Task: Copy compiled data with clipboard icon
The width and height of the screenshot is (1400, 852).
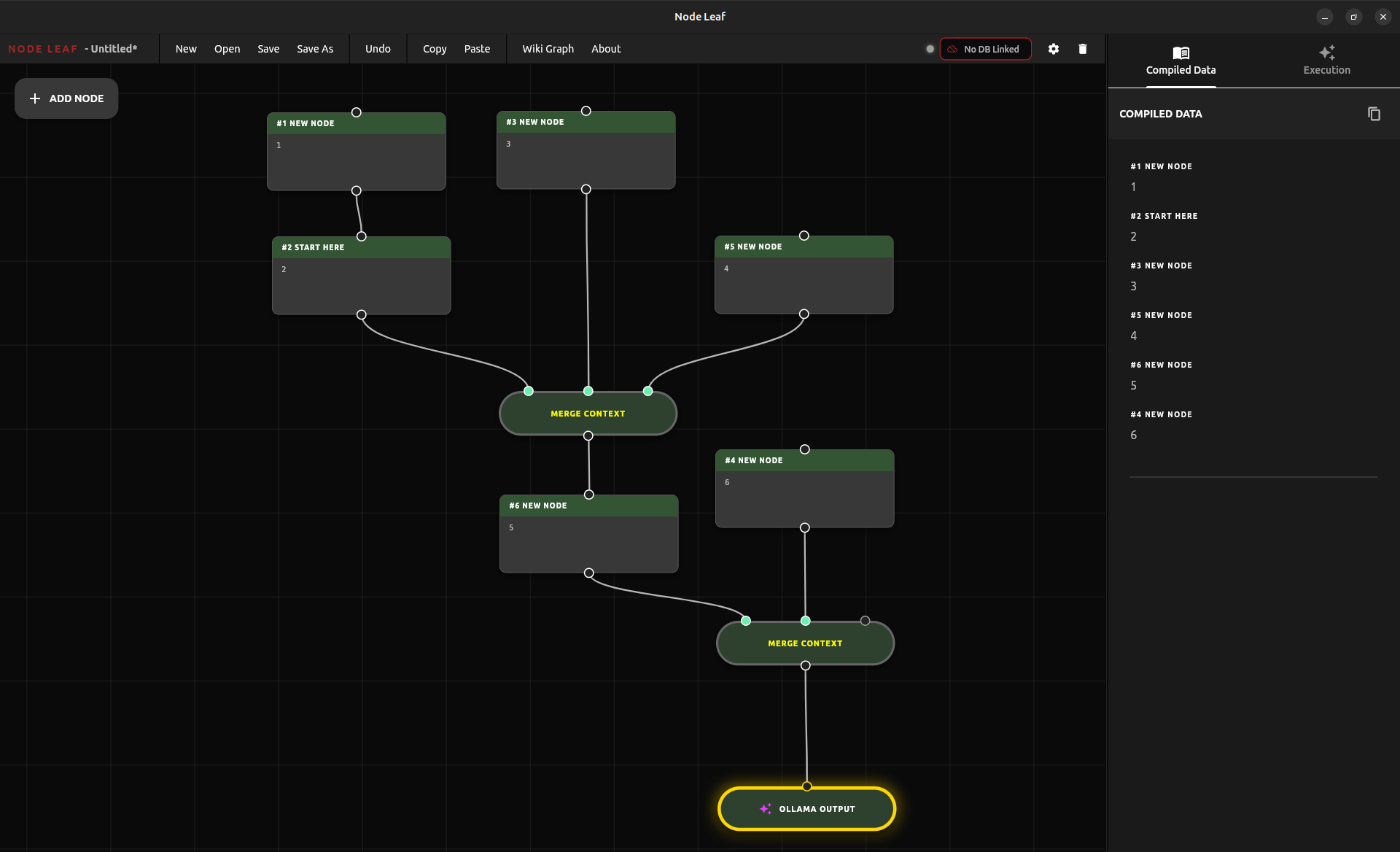Action: coord(1374,114)
